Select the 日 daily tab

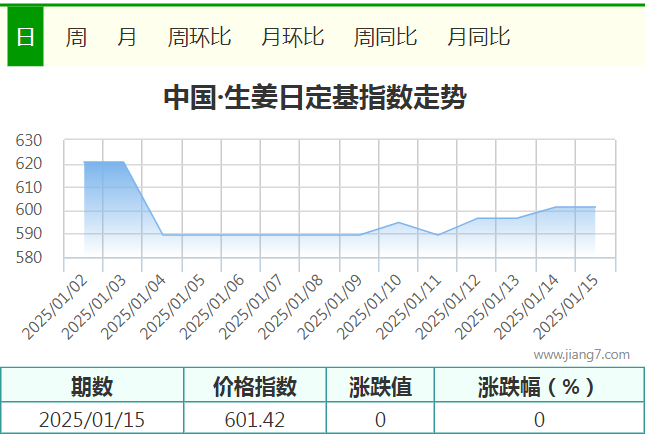[25, 36]
